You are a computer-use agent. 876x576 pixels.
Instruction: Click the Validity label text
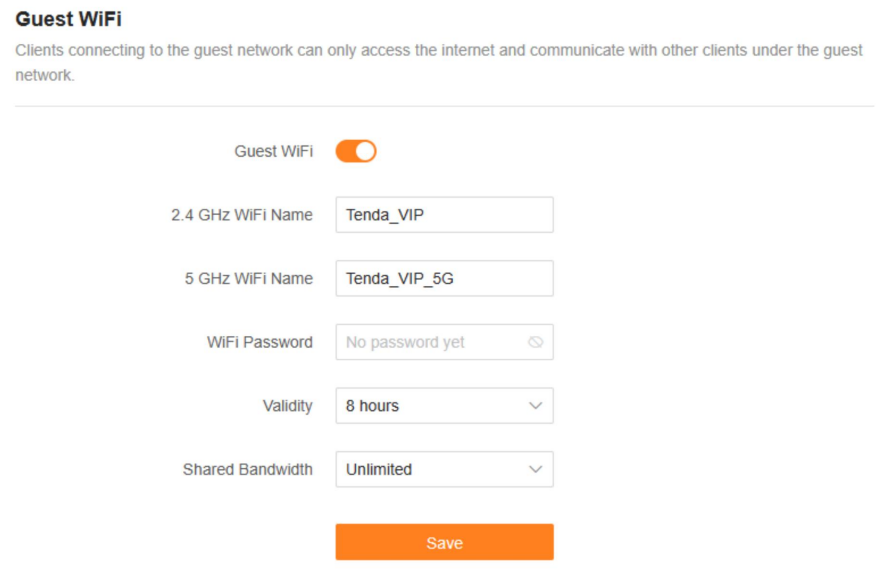287,406
